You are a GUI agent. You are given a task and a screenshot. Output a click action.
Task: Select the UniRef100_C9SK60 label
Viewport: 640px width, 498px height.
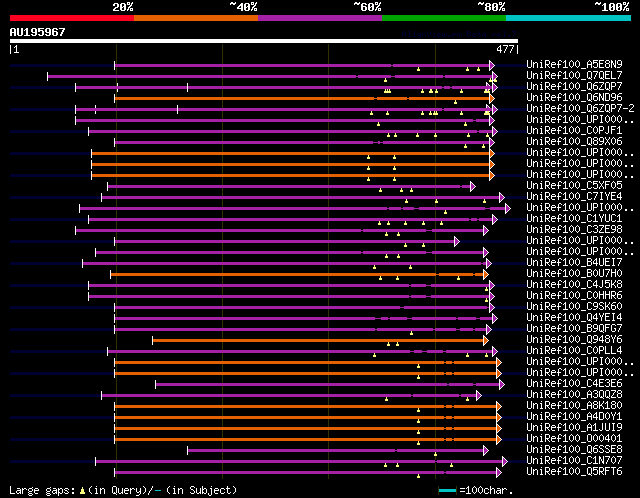(574, 306)
